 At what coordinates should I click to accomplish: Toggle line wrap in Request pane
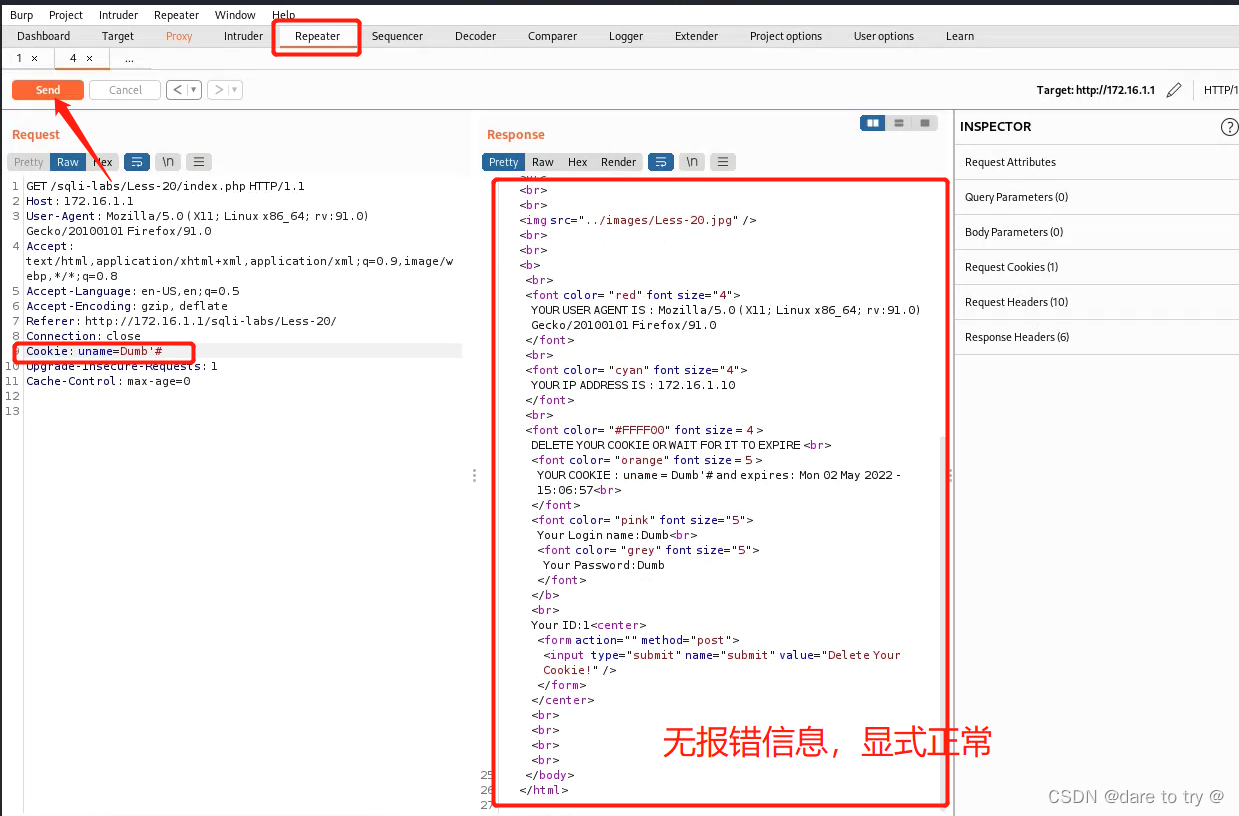pyautogui.click(x=137, y=162)
